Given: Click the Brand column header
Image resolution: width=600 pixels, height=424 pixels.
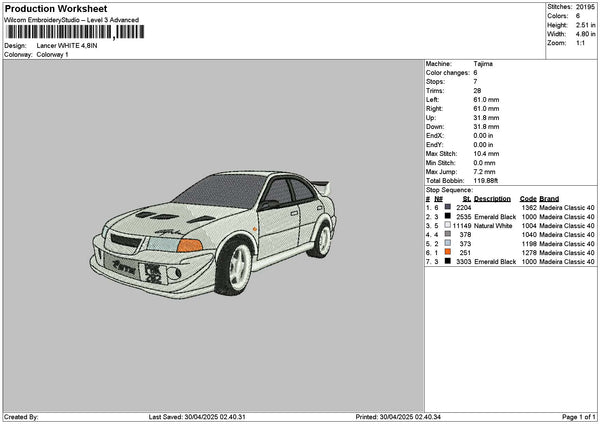Looking at the screenshot, I should pyautogui.click(x=550, y=198).
